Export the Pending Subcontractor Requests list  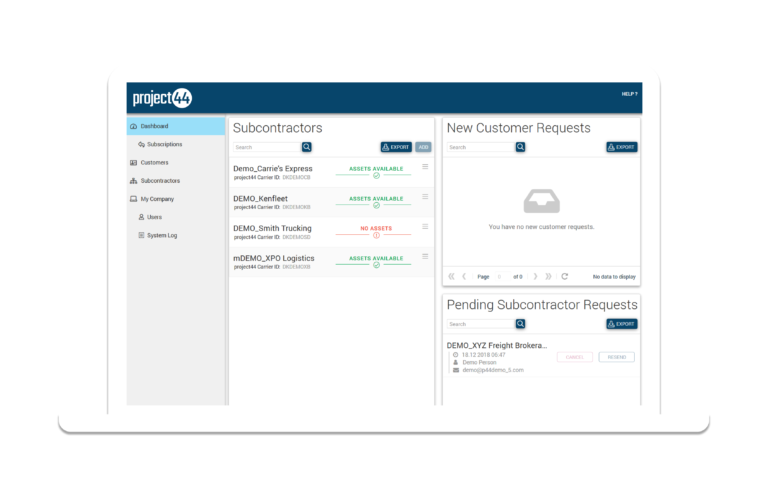pos(622,324)
